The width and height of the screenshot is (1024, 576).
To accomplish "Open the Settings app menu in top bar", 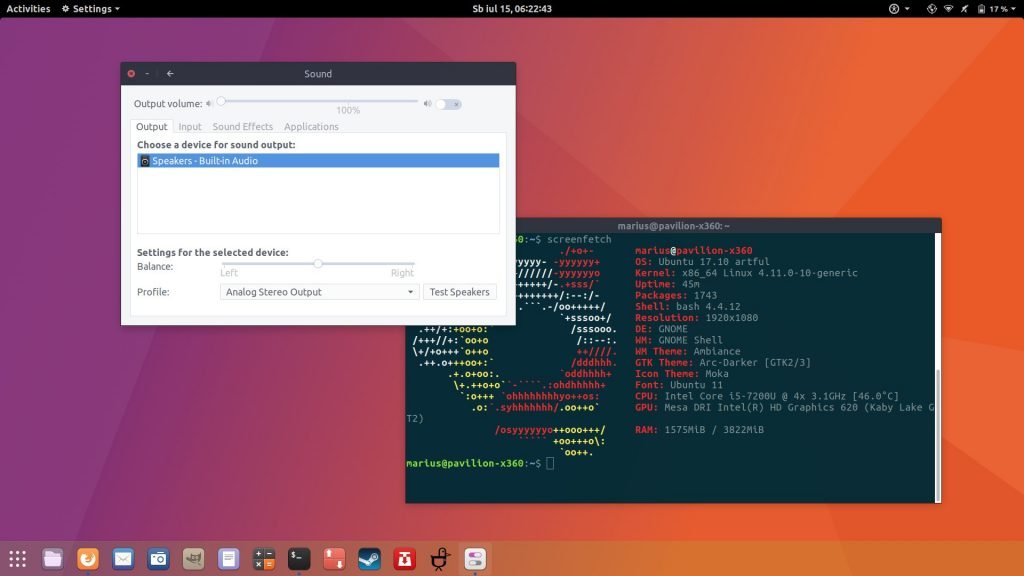I will click(x=90, y=8).
